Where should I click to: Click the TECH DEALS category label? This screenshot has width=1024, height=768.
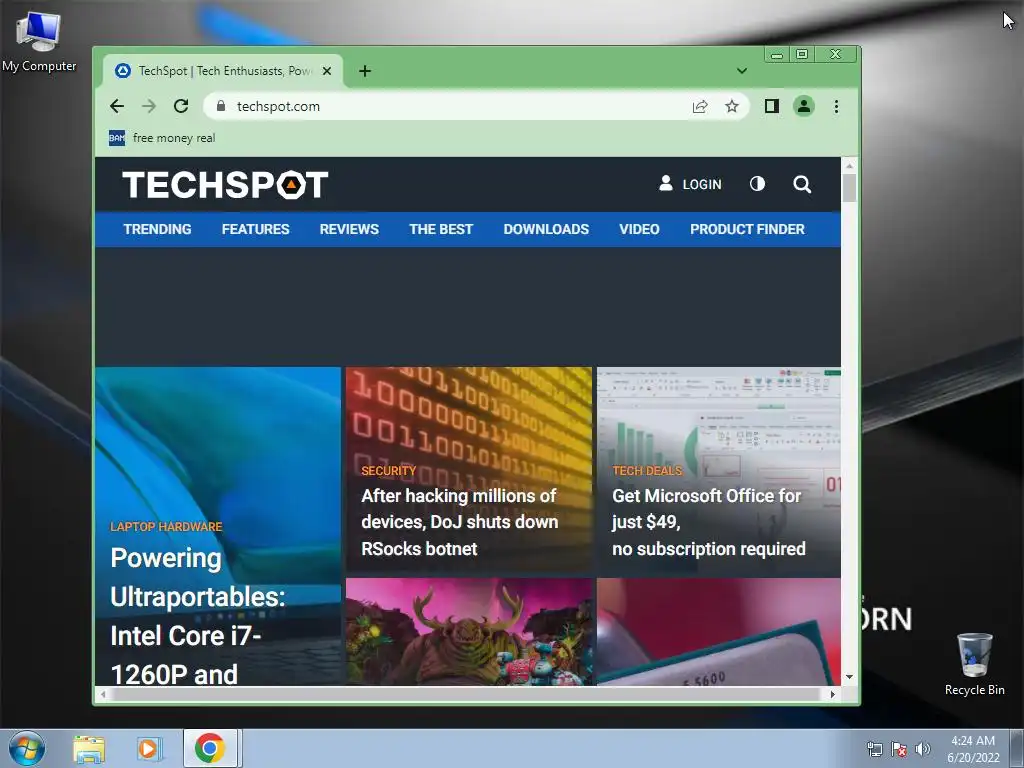click(647, 470)
